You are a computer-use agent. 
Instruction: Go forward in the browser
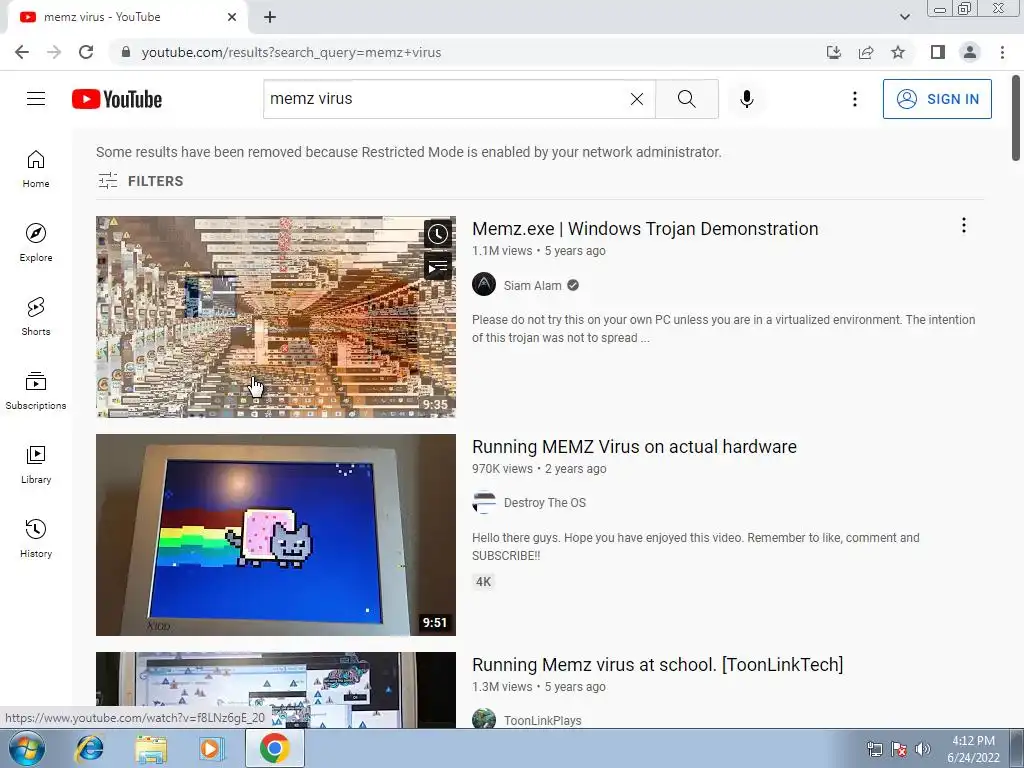pos(54,52)
